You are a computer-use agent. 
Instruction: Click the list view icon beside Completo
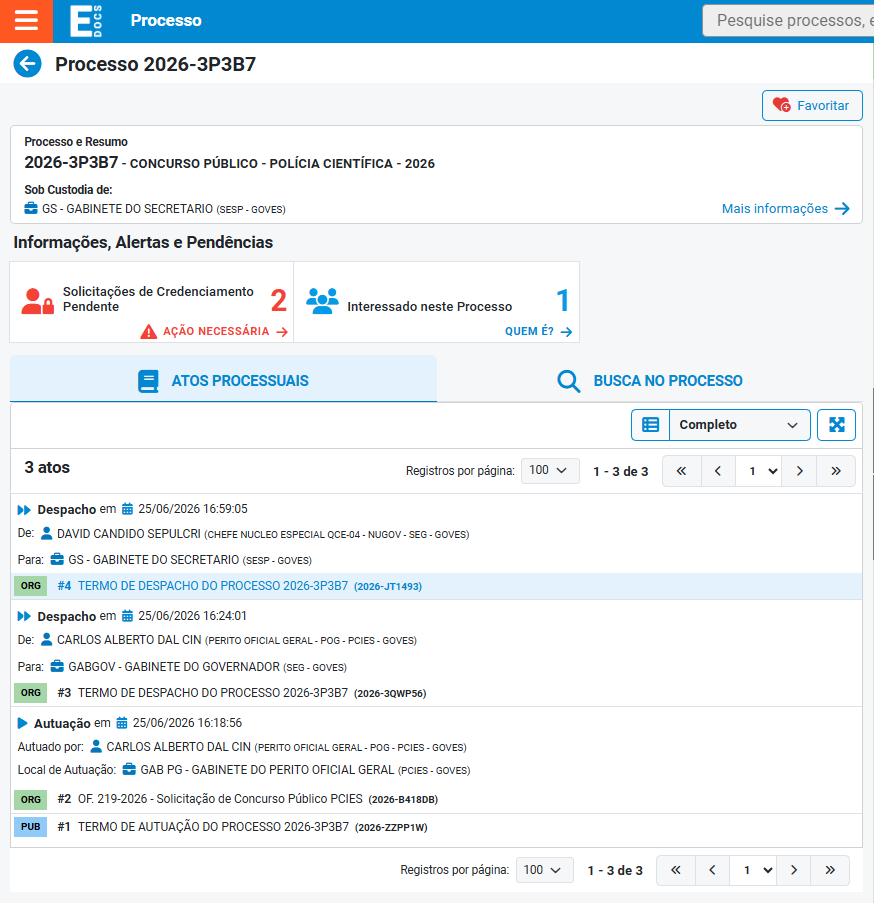[x=651, y=425]
